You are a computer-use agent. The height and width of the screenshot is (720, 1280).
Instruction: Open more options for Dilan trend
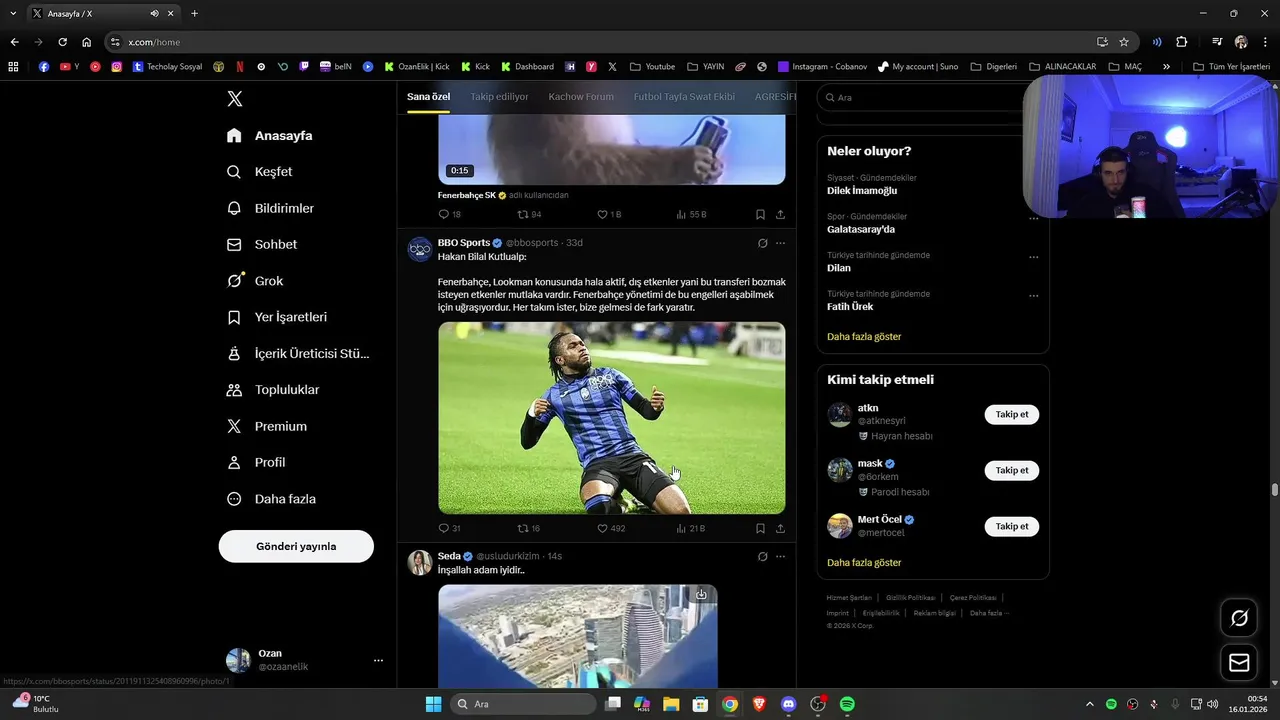click(1033, 257)
